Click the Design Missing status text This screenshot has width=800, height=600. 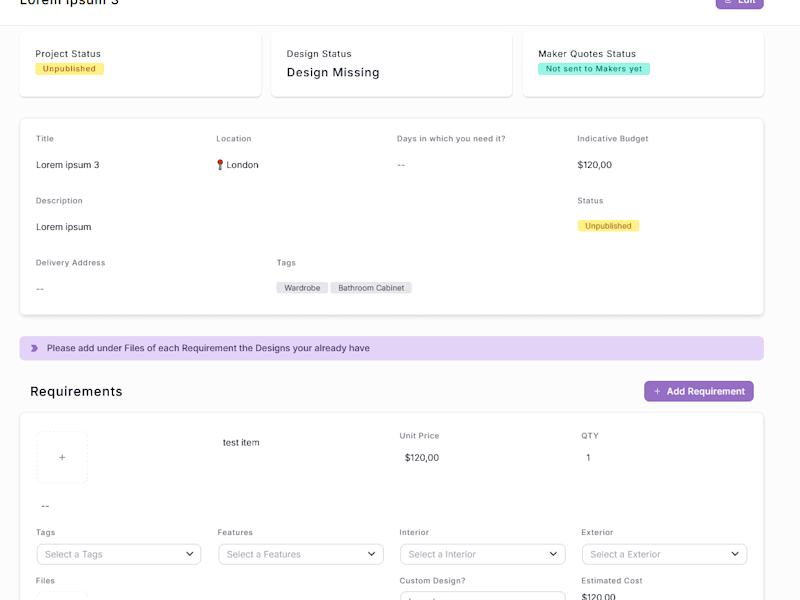pyautogui.click(x=333, y=72)
